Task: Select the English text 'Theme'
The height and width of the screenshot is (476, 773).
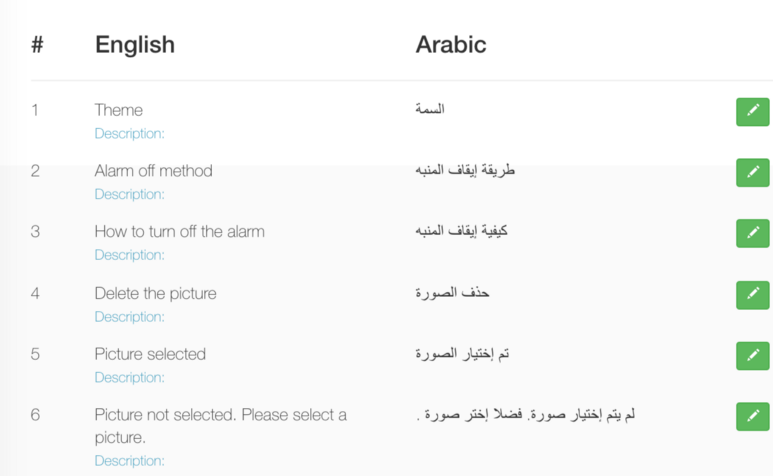Action: 118,110
